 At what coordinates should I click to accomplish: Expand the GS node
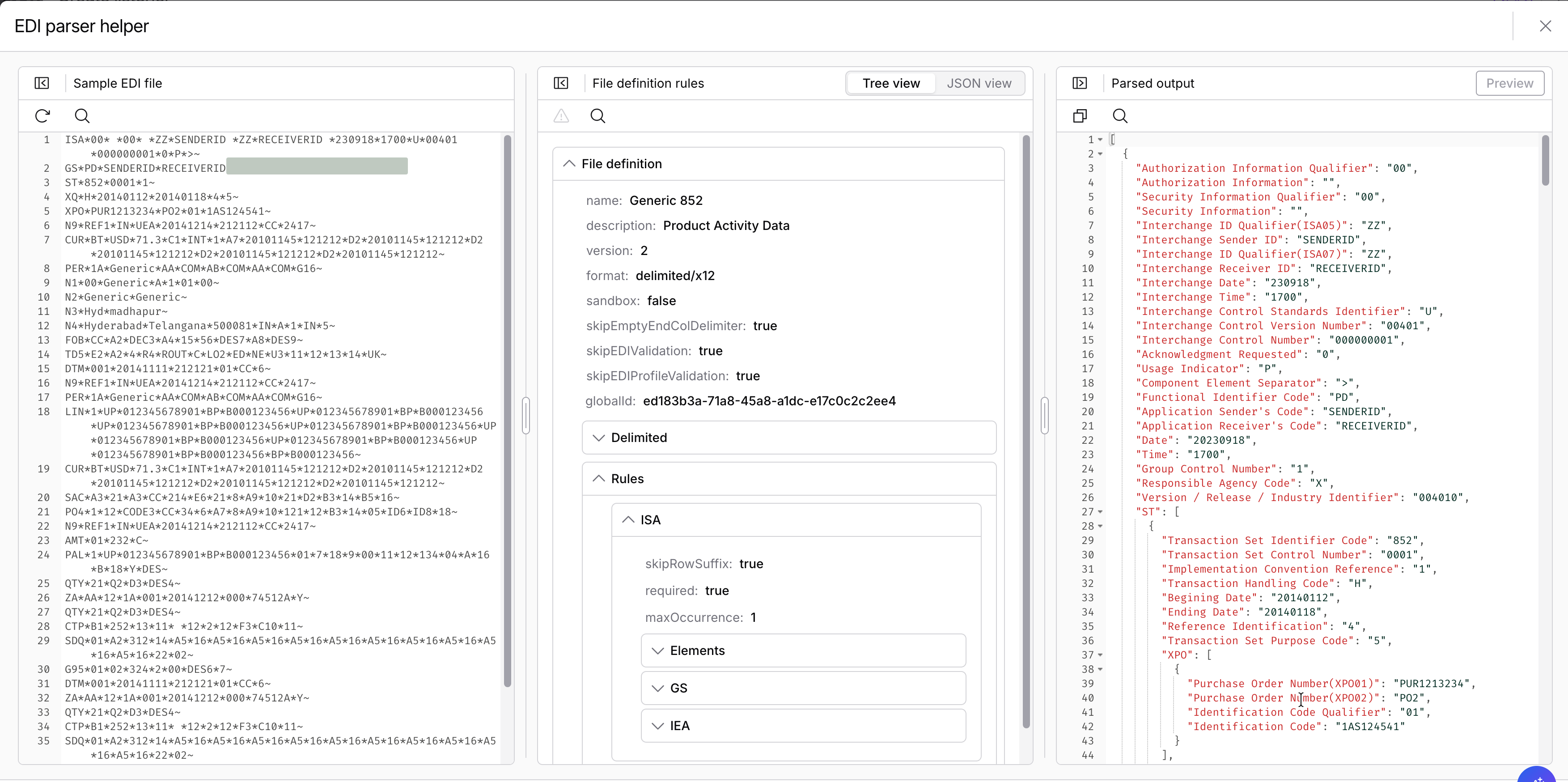click(657, 688)
